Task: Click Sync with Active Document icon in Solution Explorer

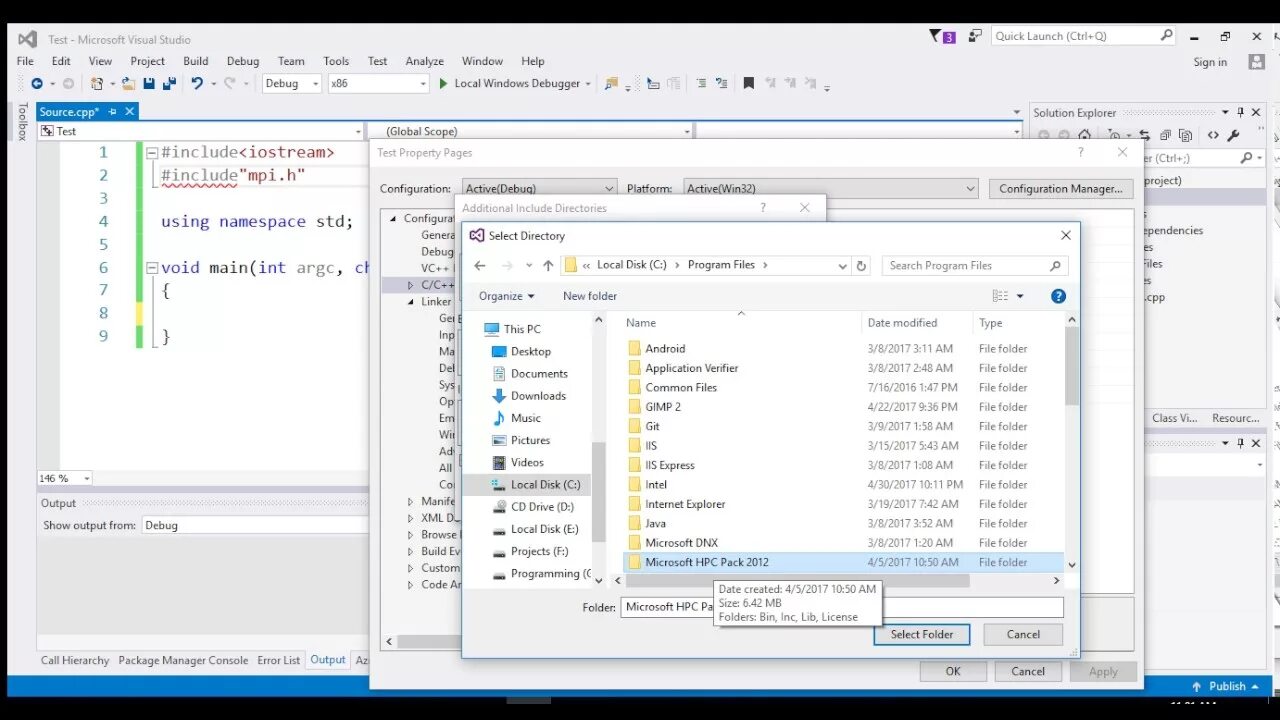Action: tap(1146, 135)
